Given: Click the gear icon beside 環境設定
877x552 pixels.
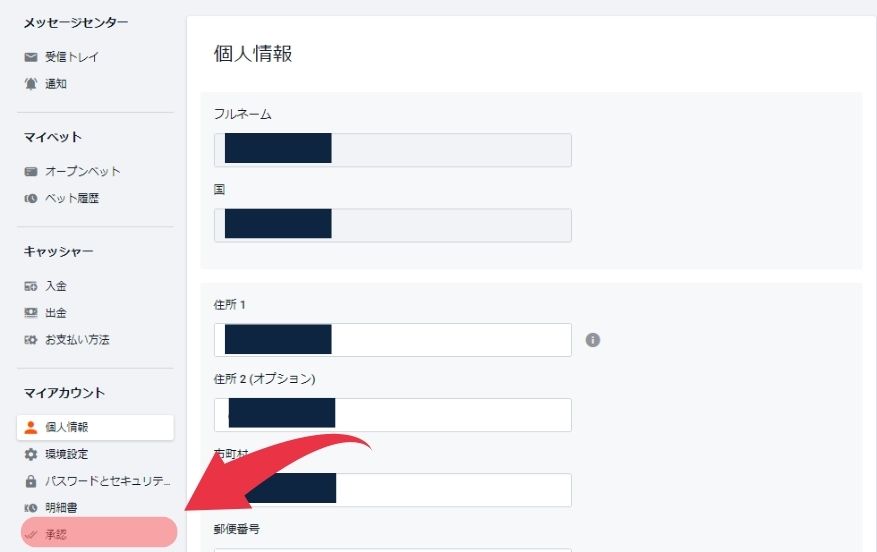Looking at the screenshot, I should pyautogui.click(x=31, y=454).
